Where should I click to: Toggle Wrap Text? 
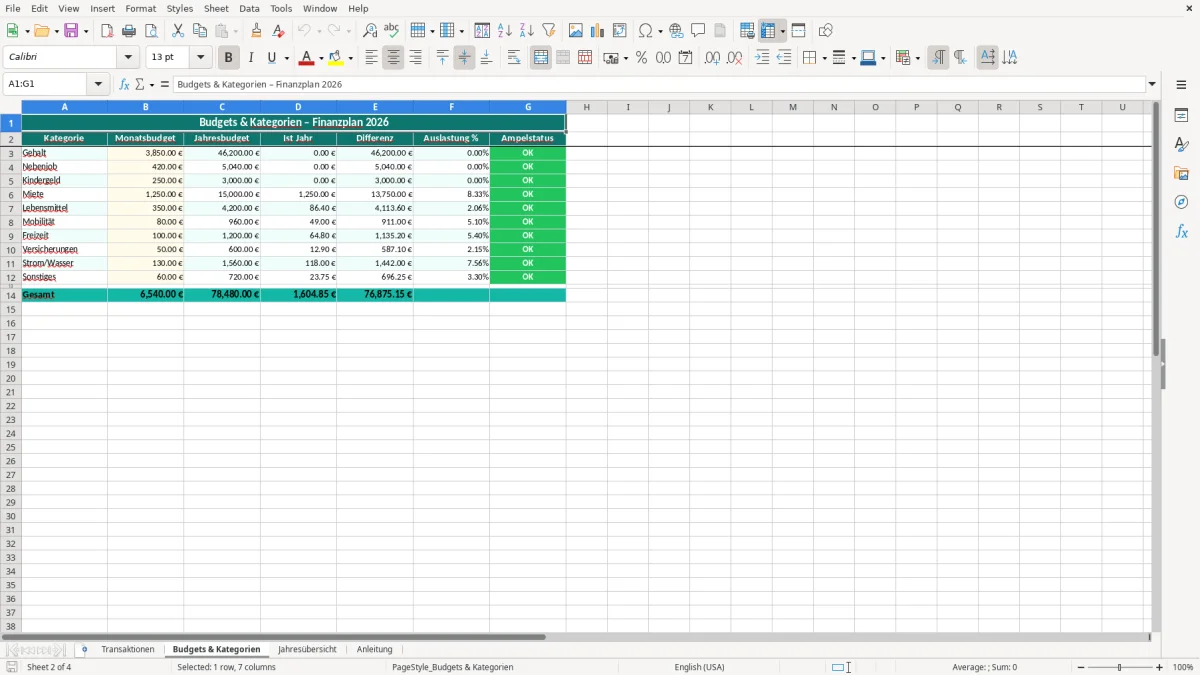(514, 58)
